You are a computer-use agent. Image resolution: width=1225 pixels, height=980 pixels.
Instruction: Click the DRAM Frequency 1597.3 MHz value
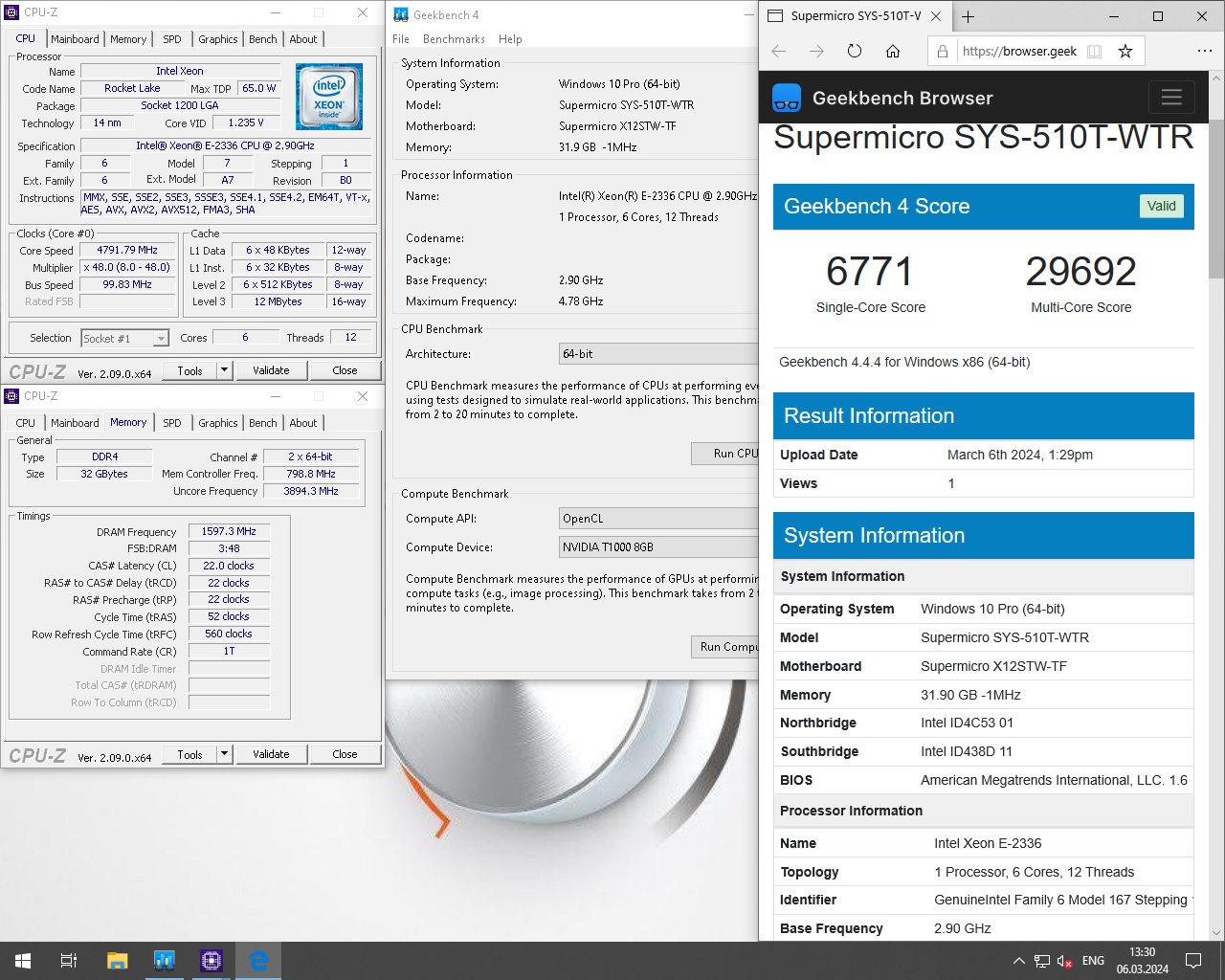(229, 531)
